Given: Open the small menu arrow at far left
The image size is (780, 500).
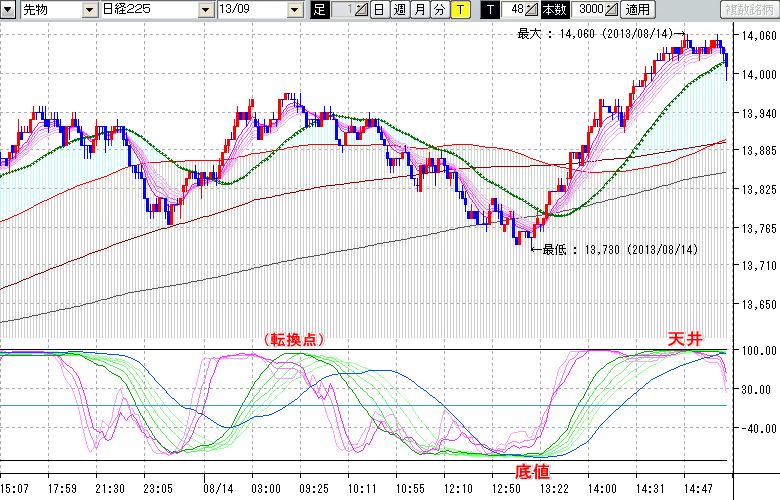Looking at the screenshot, I should pyautogui.click(x=8, y=10).
